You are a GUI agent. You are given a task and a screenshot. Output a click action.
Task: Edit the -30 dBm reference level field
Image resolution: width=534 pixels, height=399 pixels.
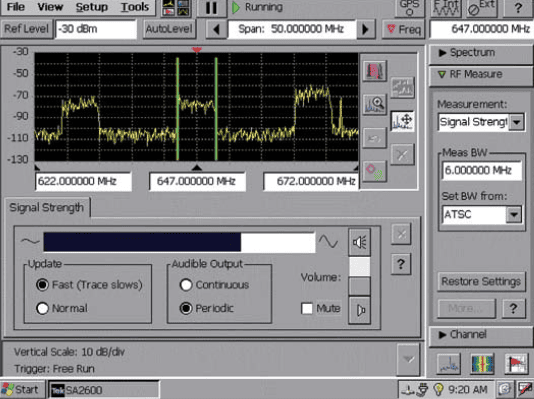click(x=96, y=29)
